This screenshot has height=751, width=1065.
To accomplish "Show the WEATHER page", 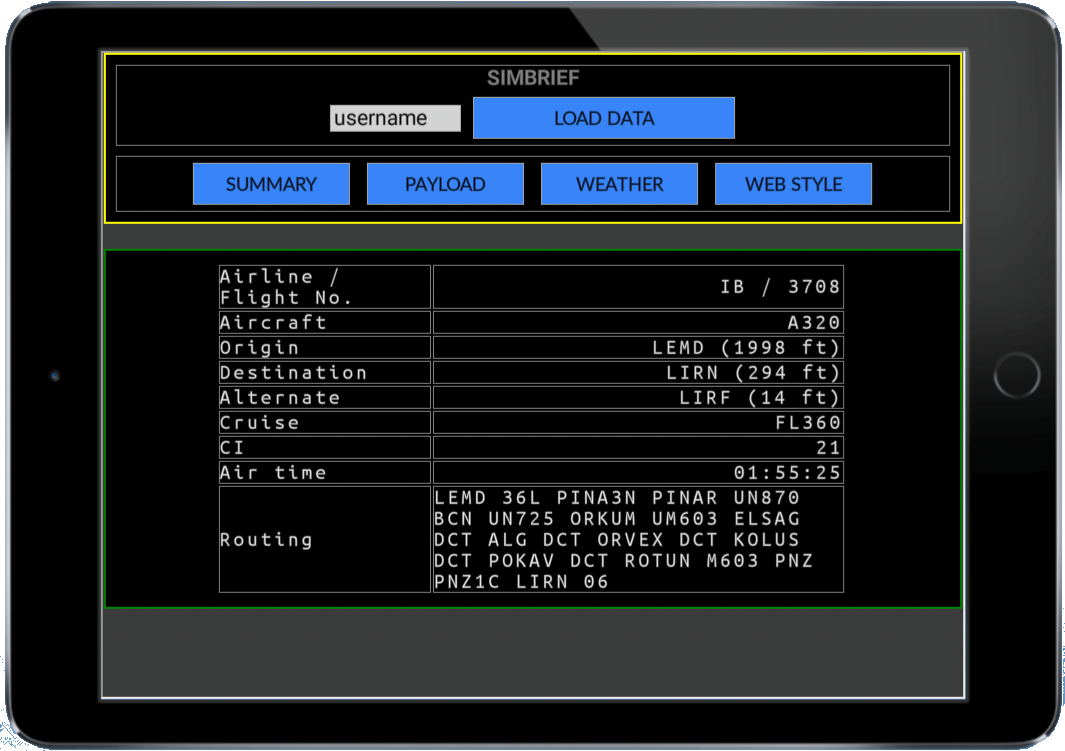I will tap(619, 184).
